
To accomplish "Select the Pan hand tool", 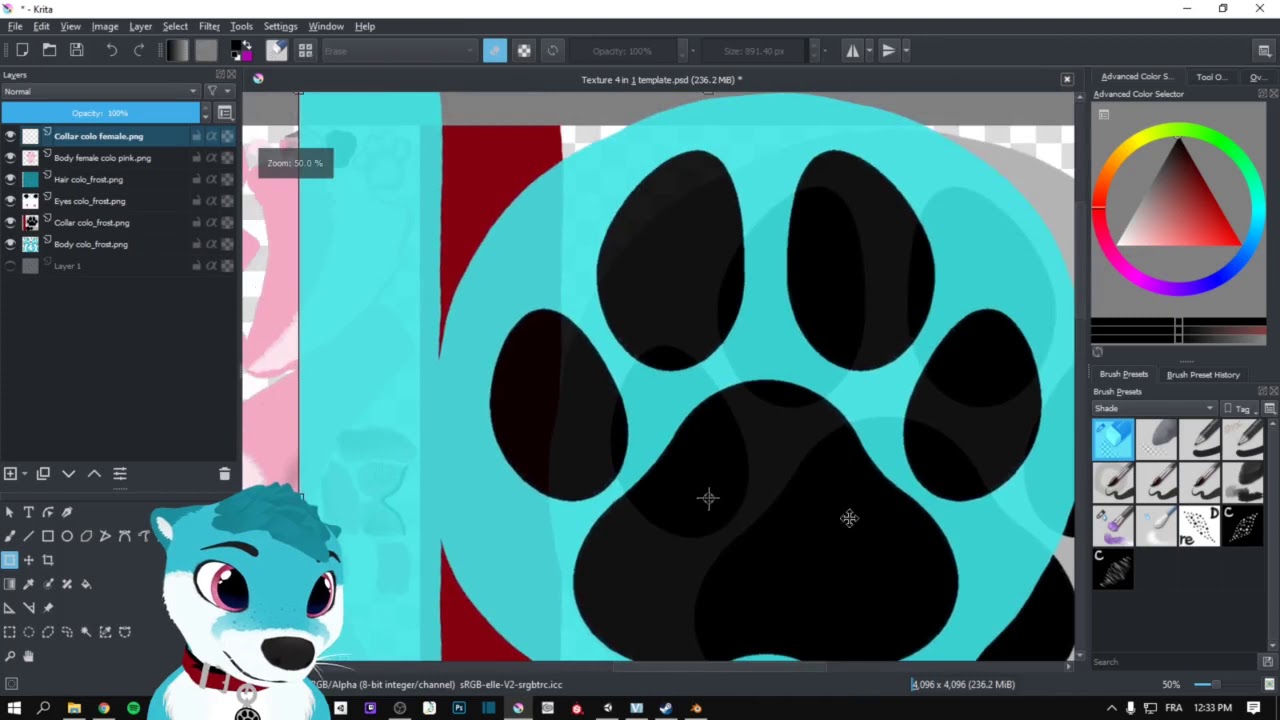I will (x=28, y=656).
